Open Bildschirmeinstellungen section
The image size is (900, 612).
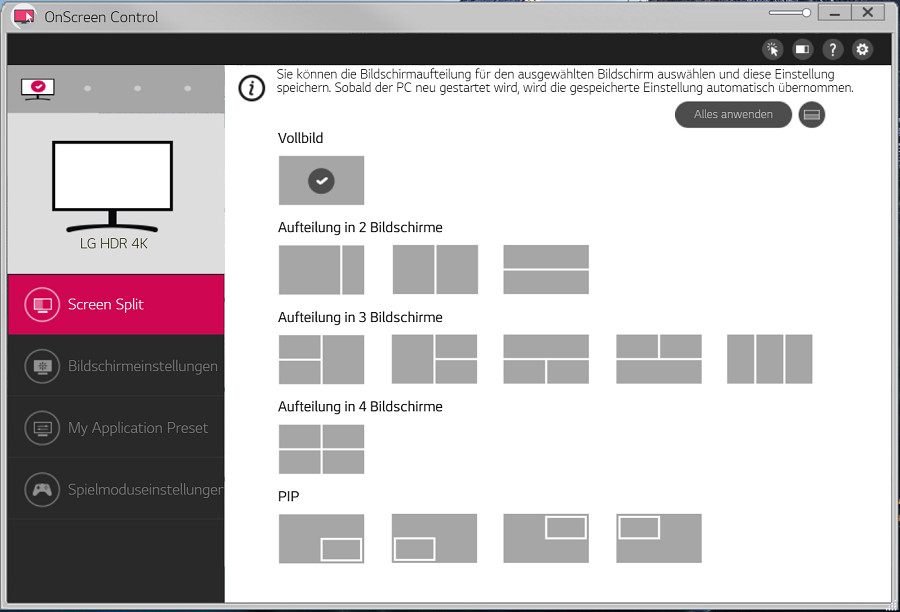[x=115, y=366]
